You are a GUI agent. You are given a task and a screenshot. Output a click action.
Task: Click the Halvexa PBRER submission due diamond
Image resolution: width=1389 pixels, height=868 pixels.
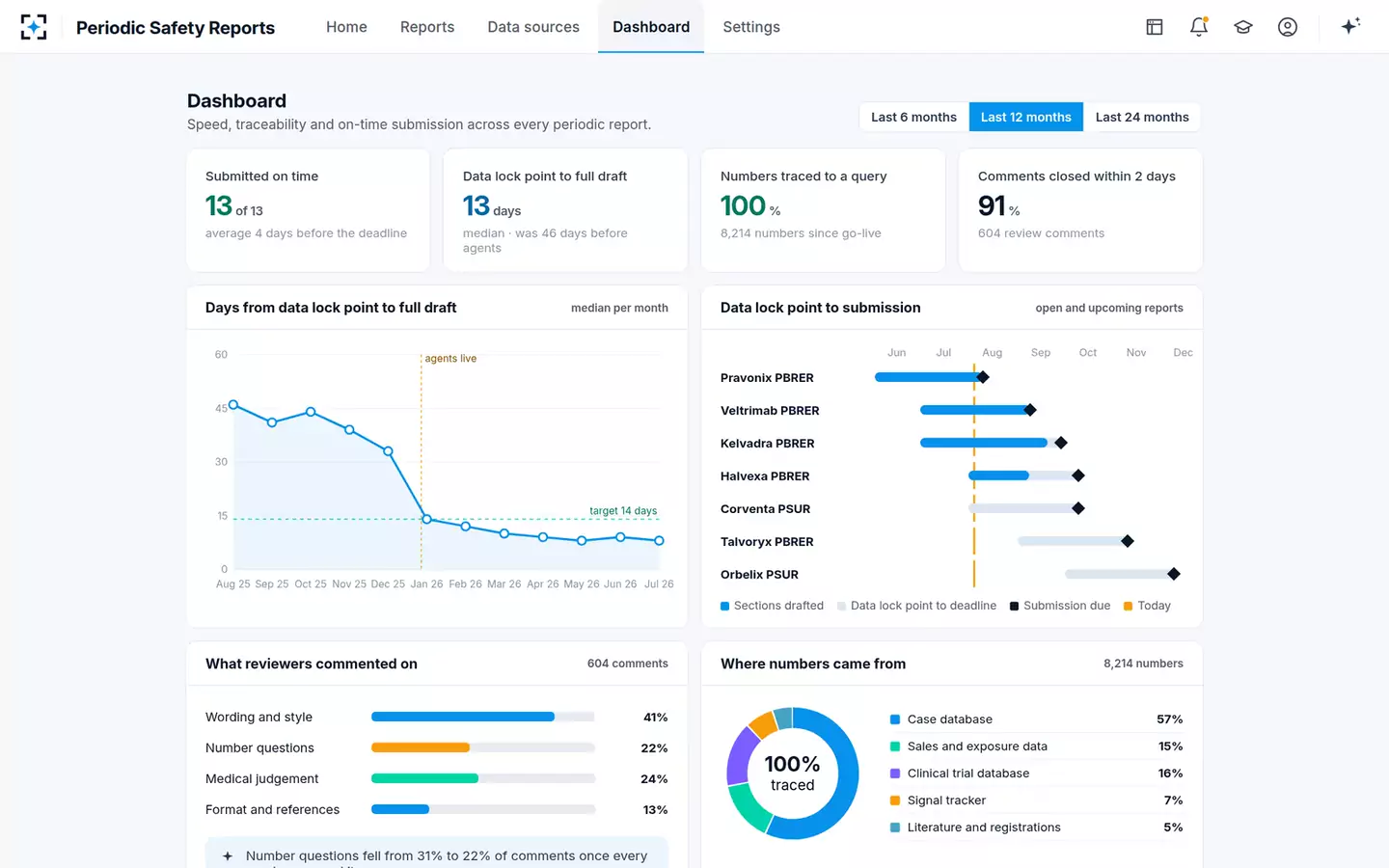click(x=1078, y=475)
